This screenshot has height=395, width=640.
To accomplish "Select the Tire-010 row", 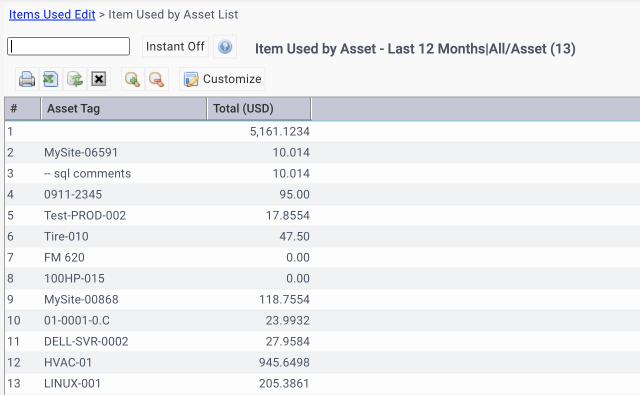I will click(322, 236).
